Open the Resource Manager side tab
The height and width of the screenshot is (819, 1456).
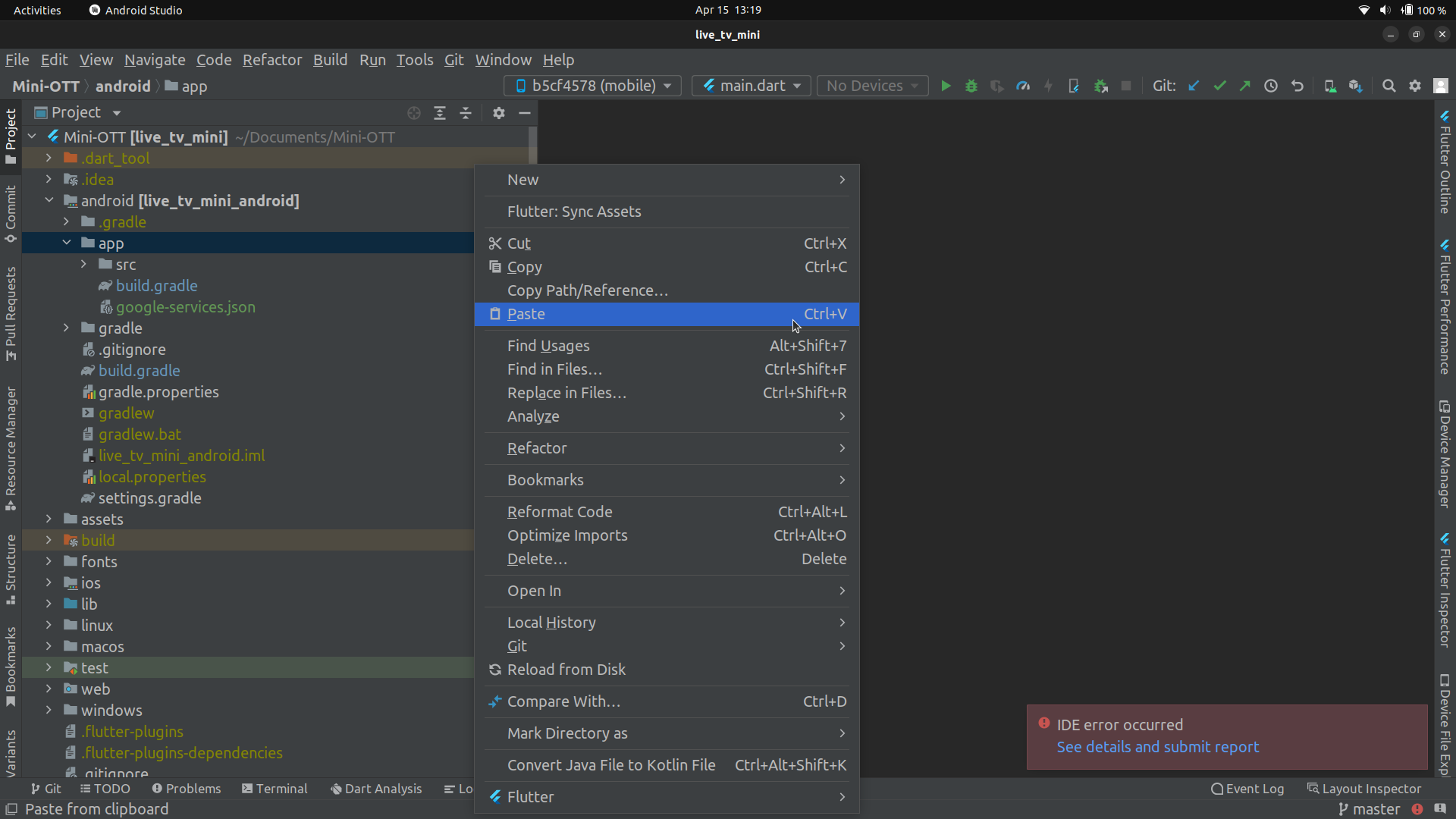11,448
